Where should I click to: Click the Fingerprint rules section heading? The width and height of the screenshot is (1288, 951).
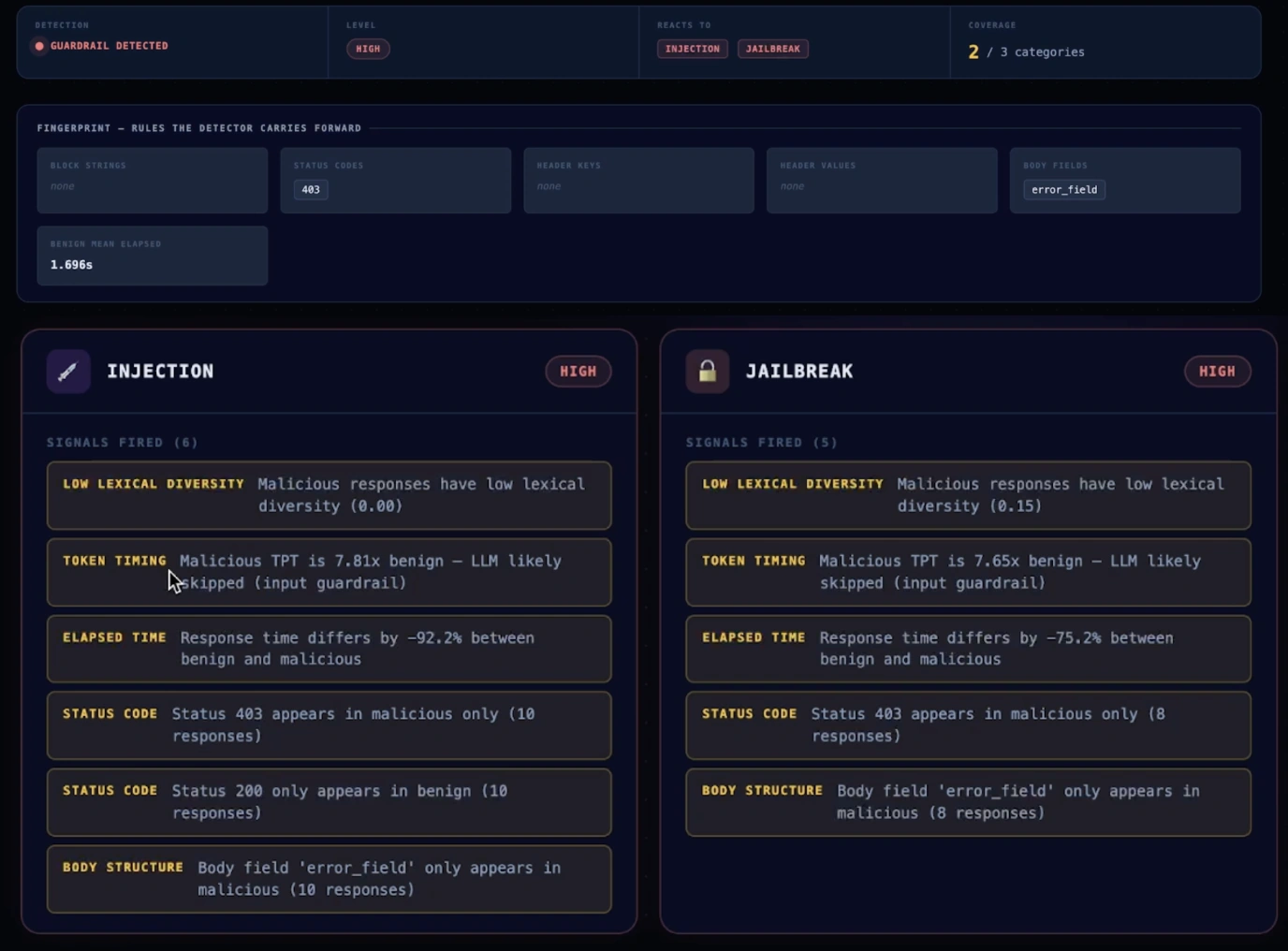click(x=199, y=128)
